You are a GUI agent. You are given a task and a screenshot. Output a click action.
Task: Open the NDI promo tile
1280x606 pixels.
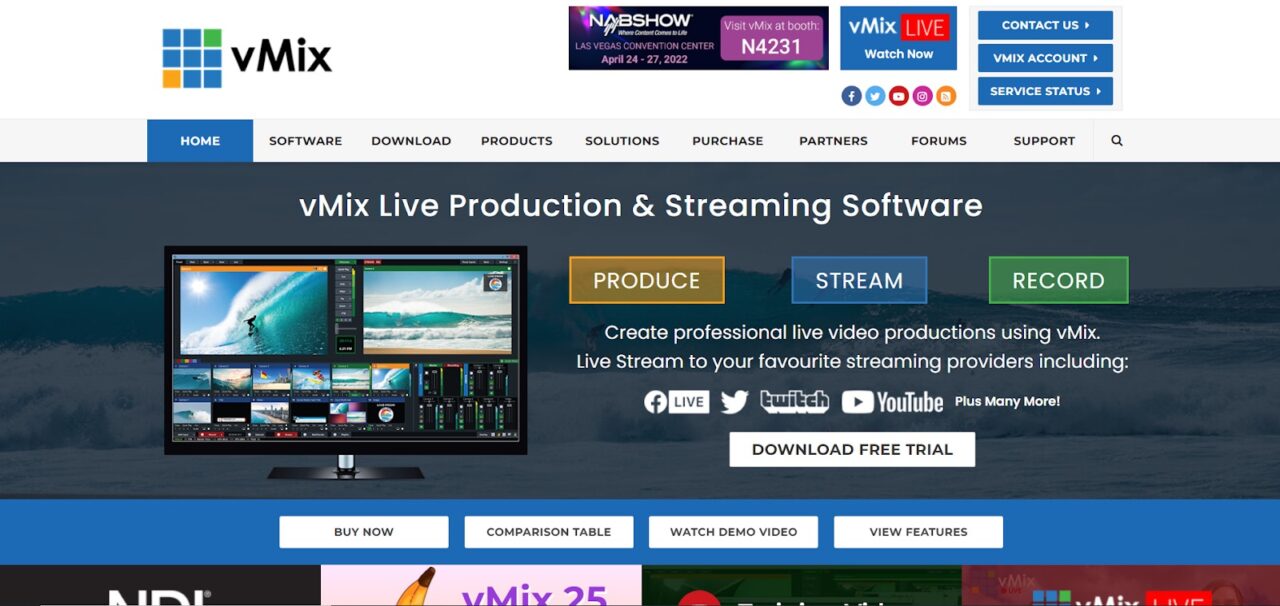(160, 586)
